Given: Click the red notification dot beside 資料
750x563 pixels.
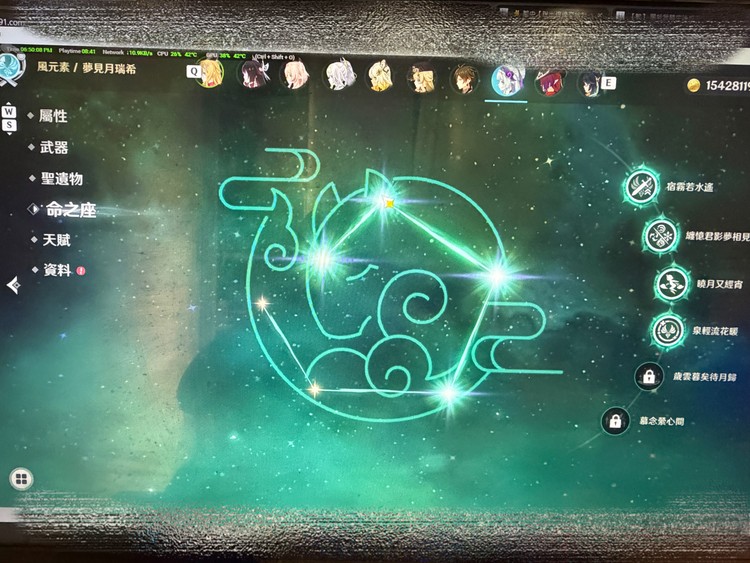Looking at the screenshot, I should (81, 271).
